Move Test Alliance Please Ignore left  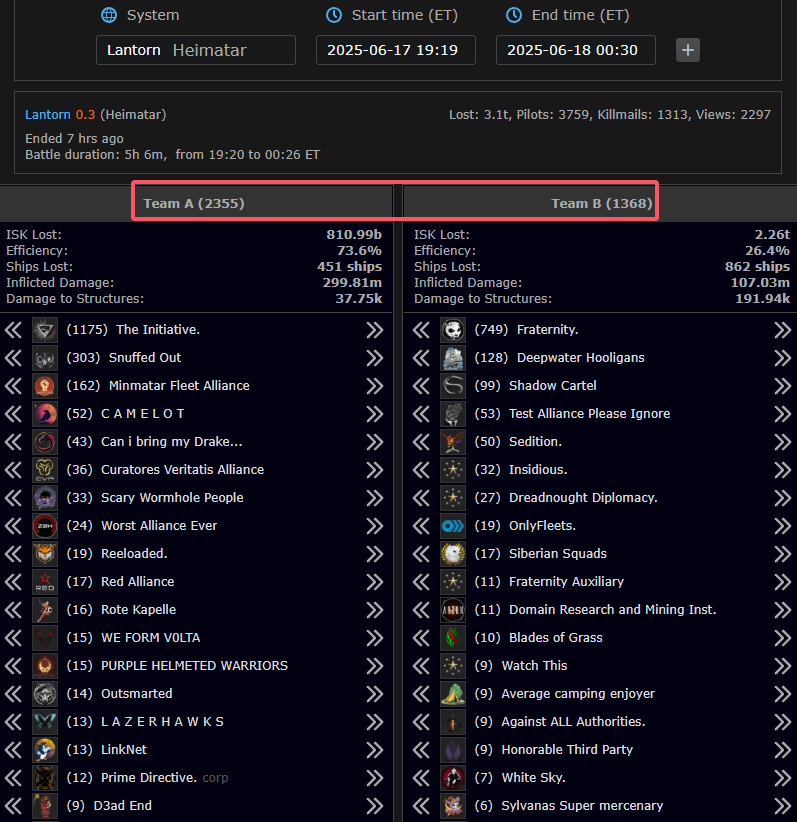[x=422, y=414]
